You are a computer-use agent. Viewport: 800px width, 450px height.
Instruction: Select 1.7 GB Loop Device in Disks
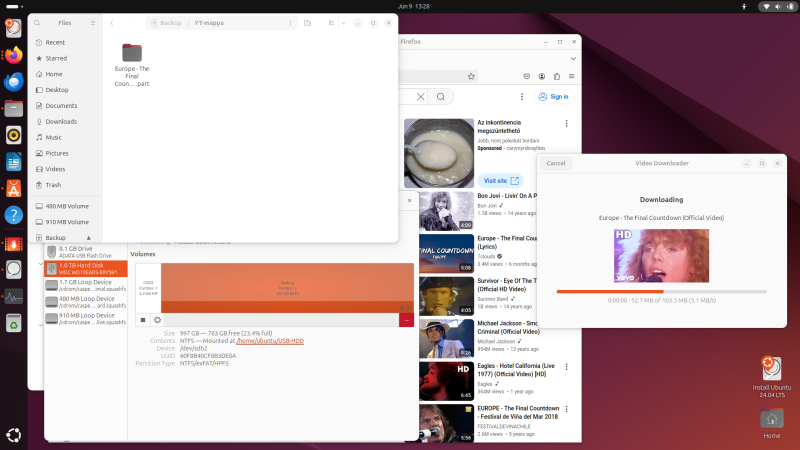[x=86, y=285]
